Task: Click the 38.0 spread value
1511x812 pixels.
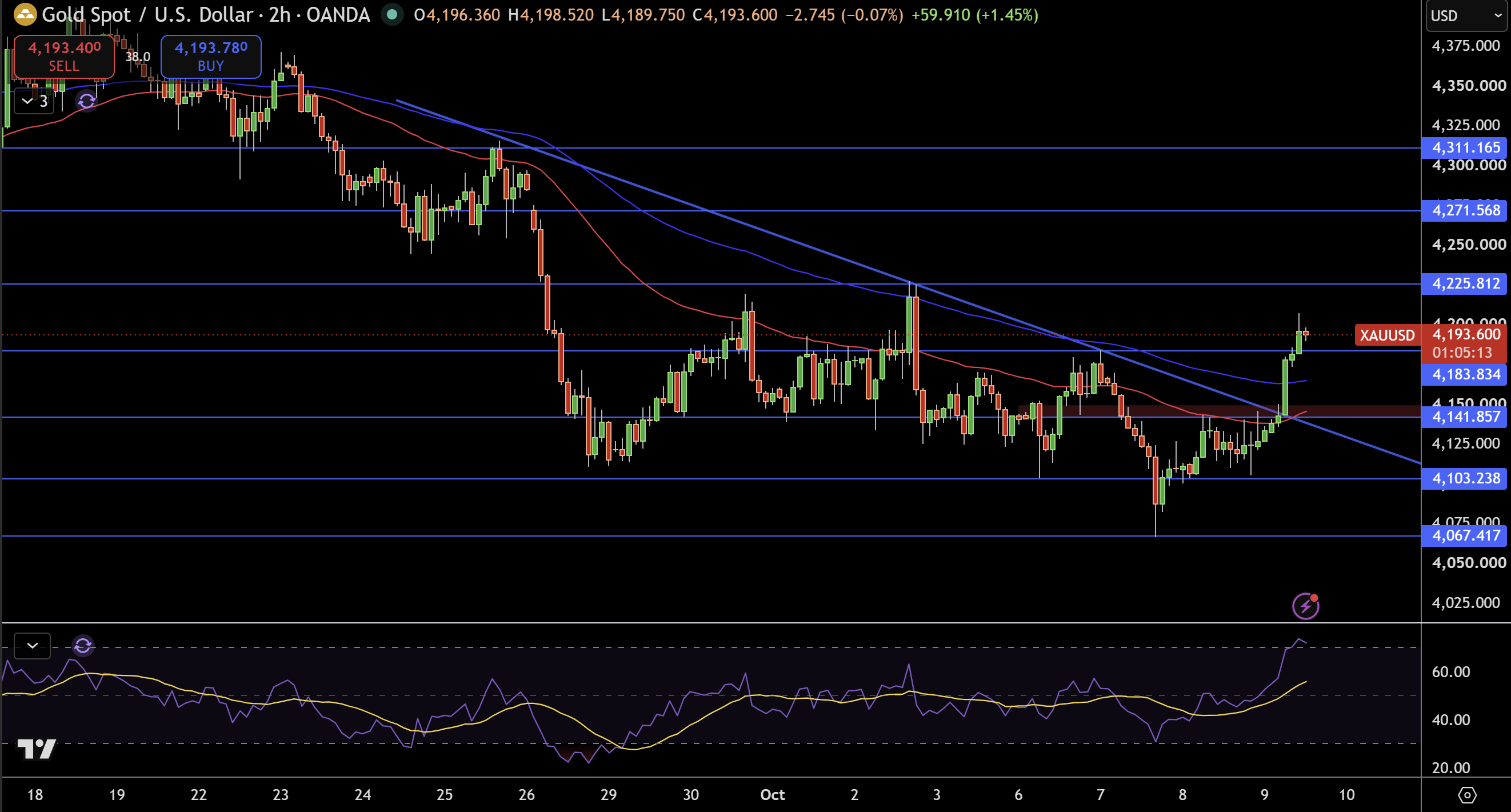Action: (138, 57)
